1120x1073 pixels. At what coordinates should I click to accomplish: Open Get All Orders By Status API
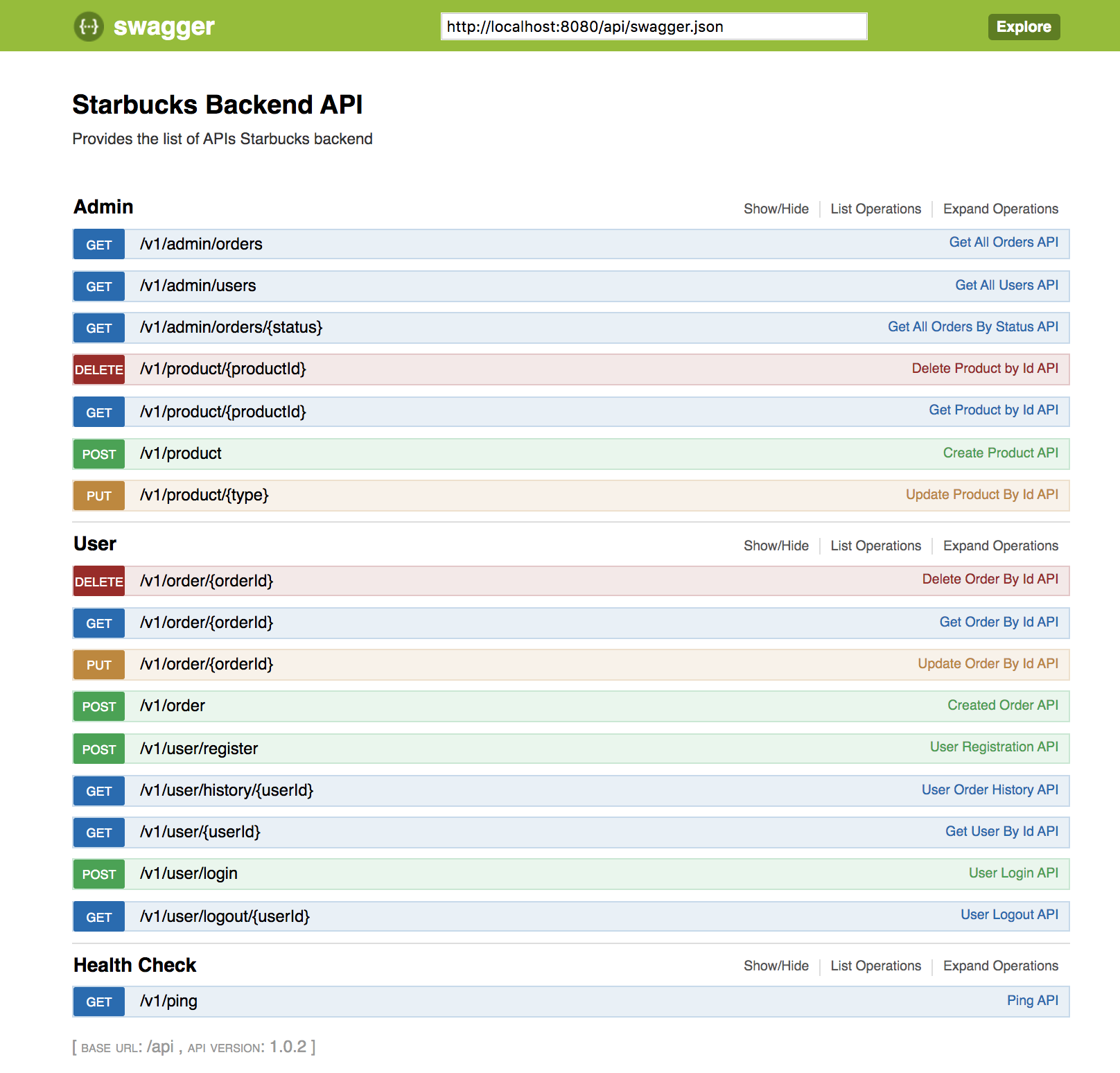point(973,326)
